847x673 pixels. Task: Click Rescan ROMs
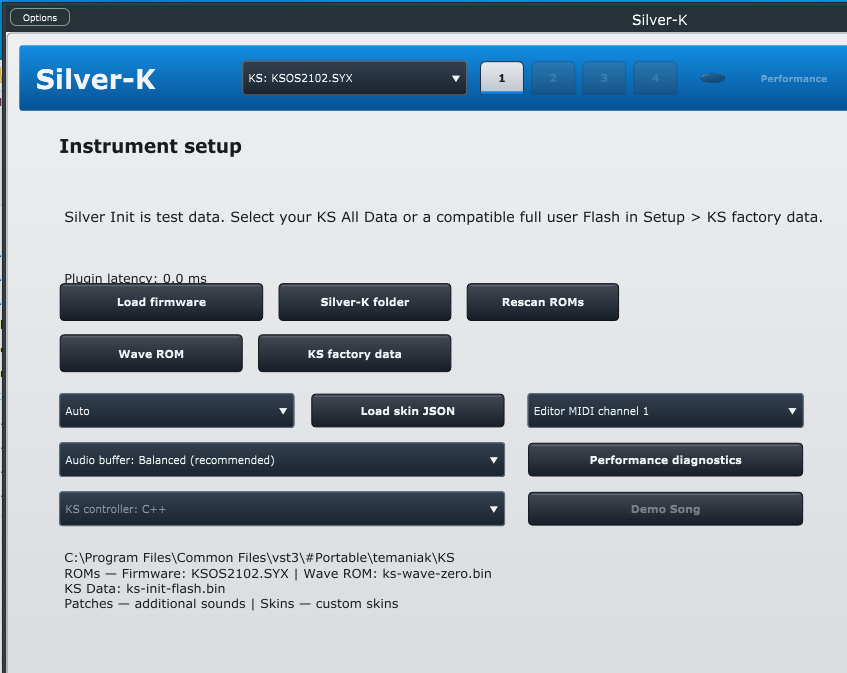543,302
